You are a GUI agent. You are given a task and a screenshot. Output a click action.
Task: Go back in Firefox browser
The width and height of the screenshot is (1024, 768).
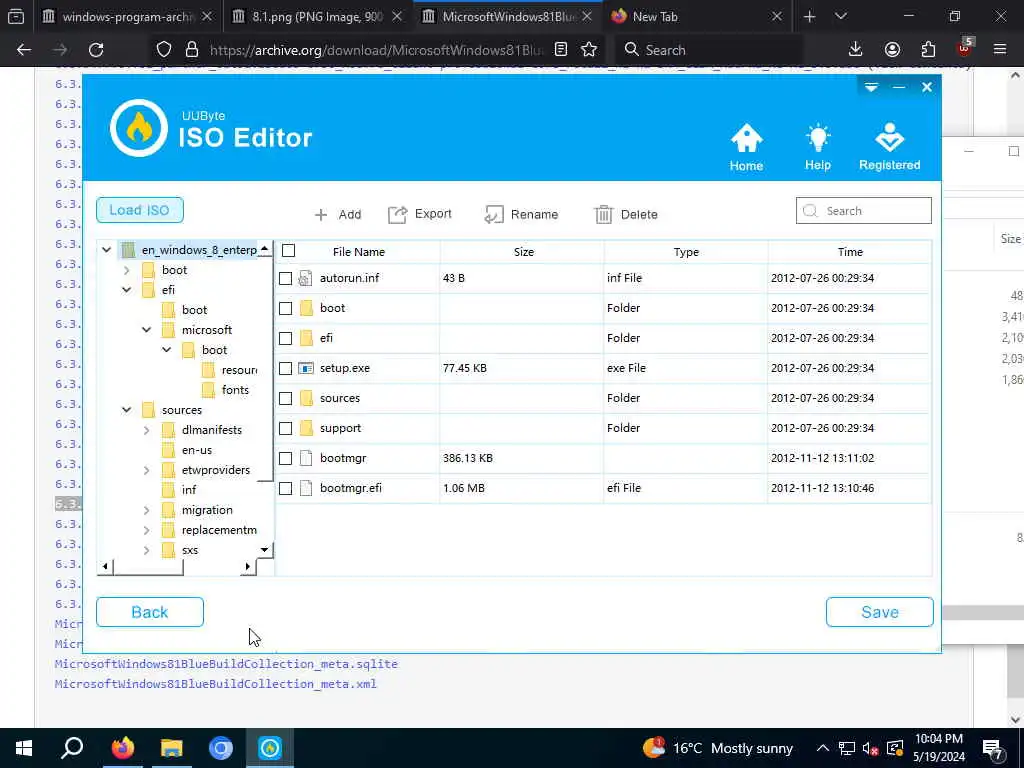[24, 50]
